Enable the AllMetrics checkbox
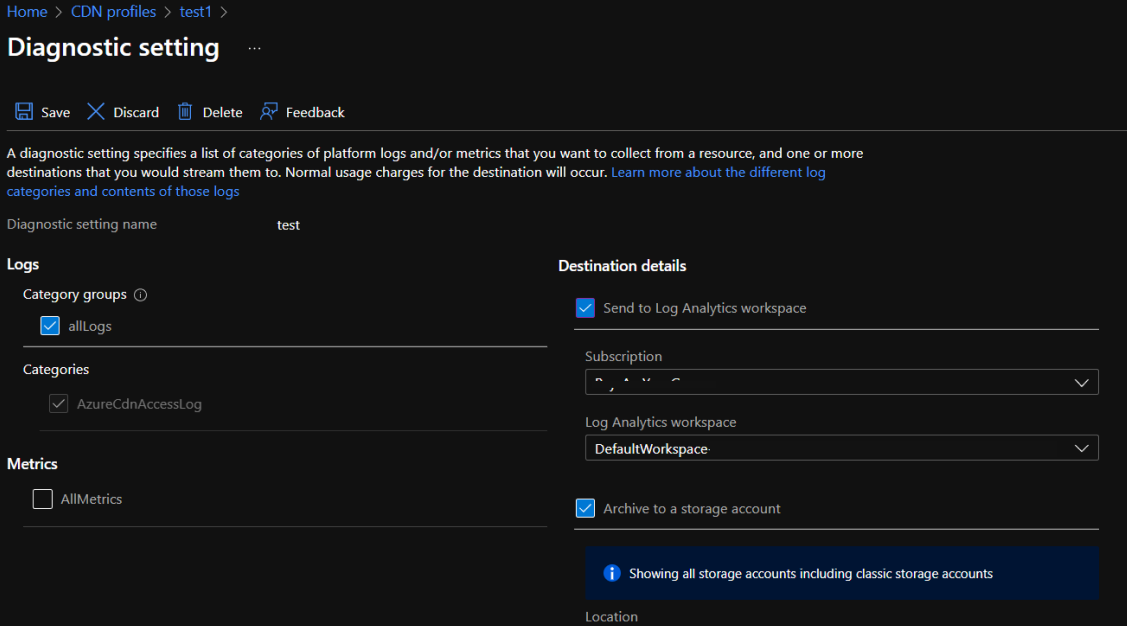 [43, 499]
